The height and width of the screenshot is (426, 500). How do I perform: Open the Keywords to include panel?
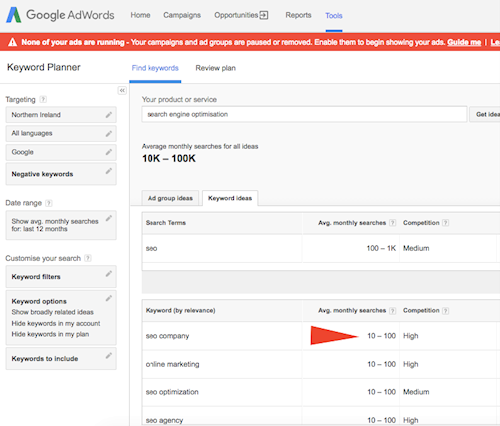(61, 358)
